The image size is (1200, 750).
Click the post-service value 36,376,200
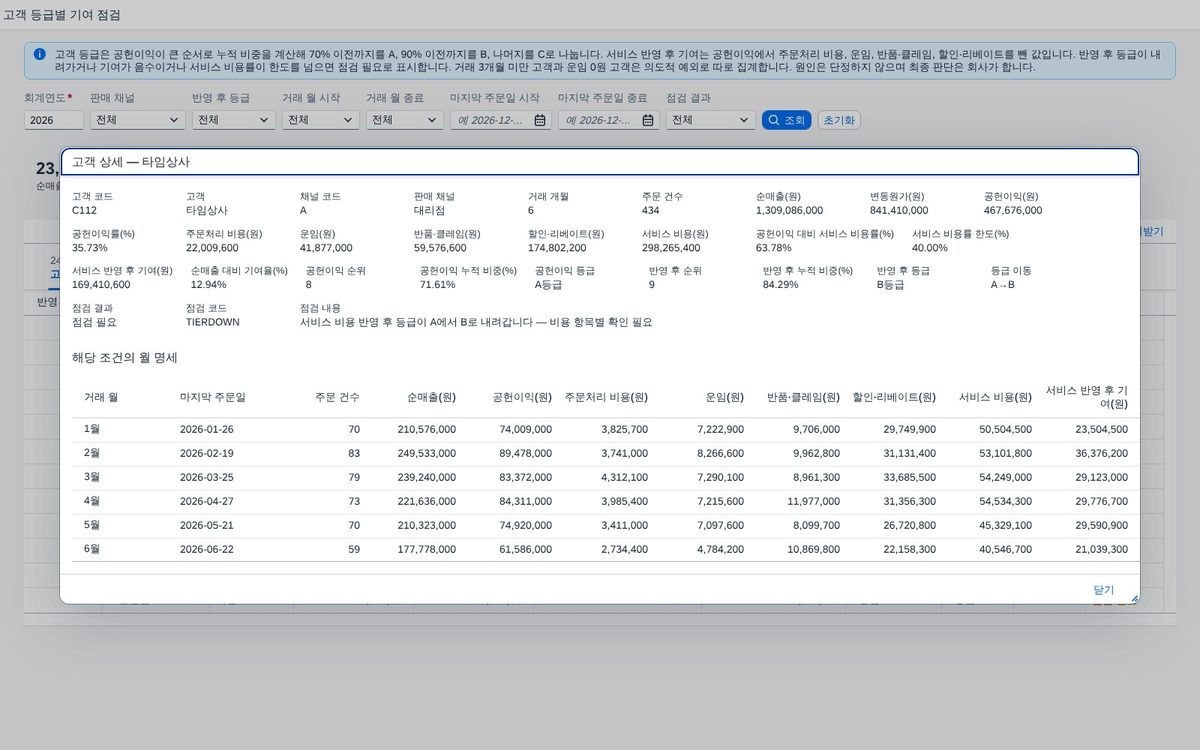1101,453
